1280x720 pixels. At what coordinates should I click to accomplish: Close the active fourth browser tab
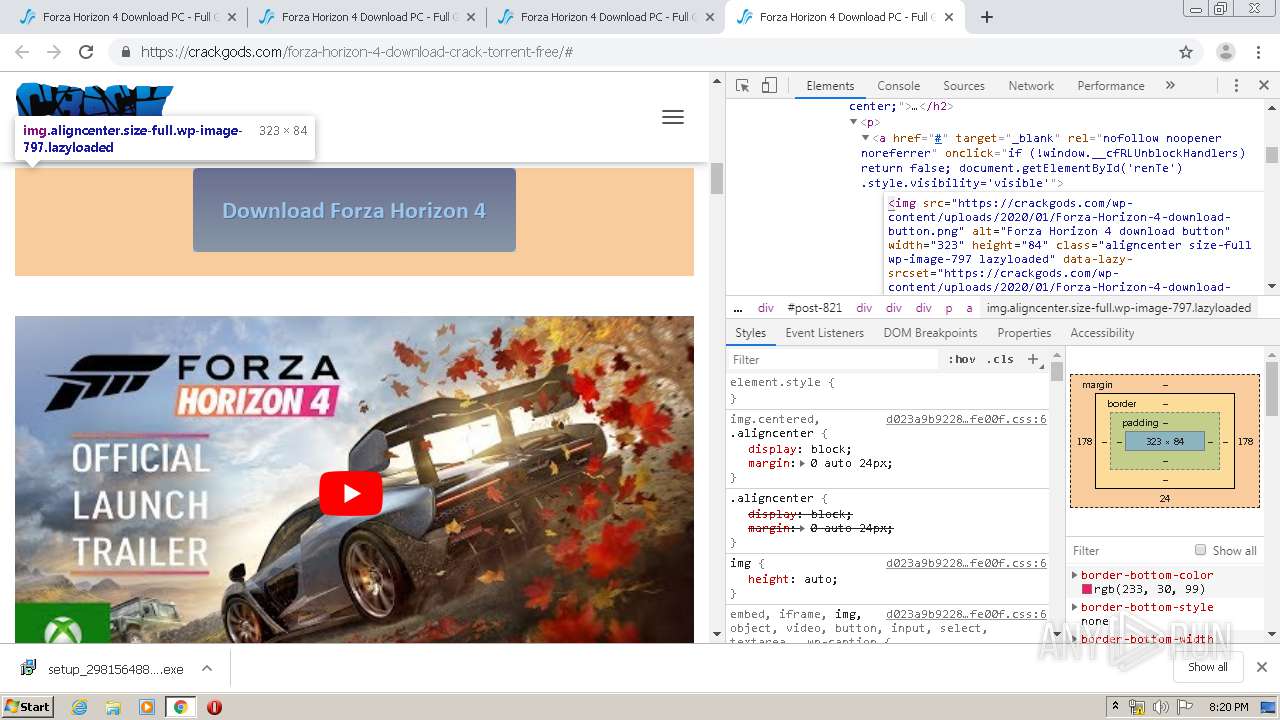click(949, 17)
